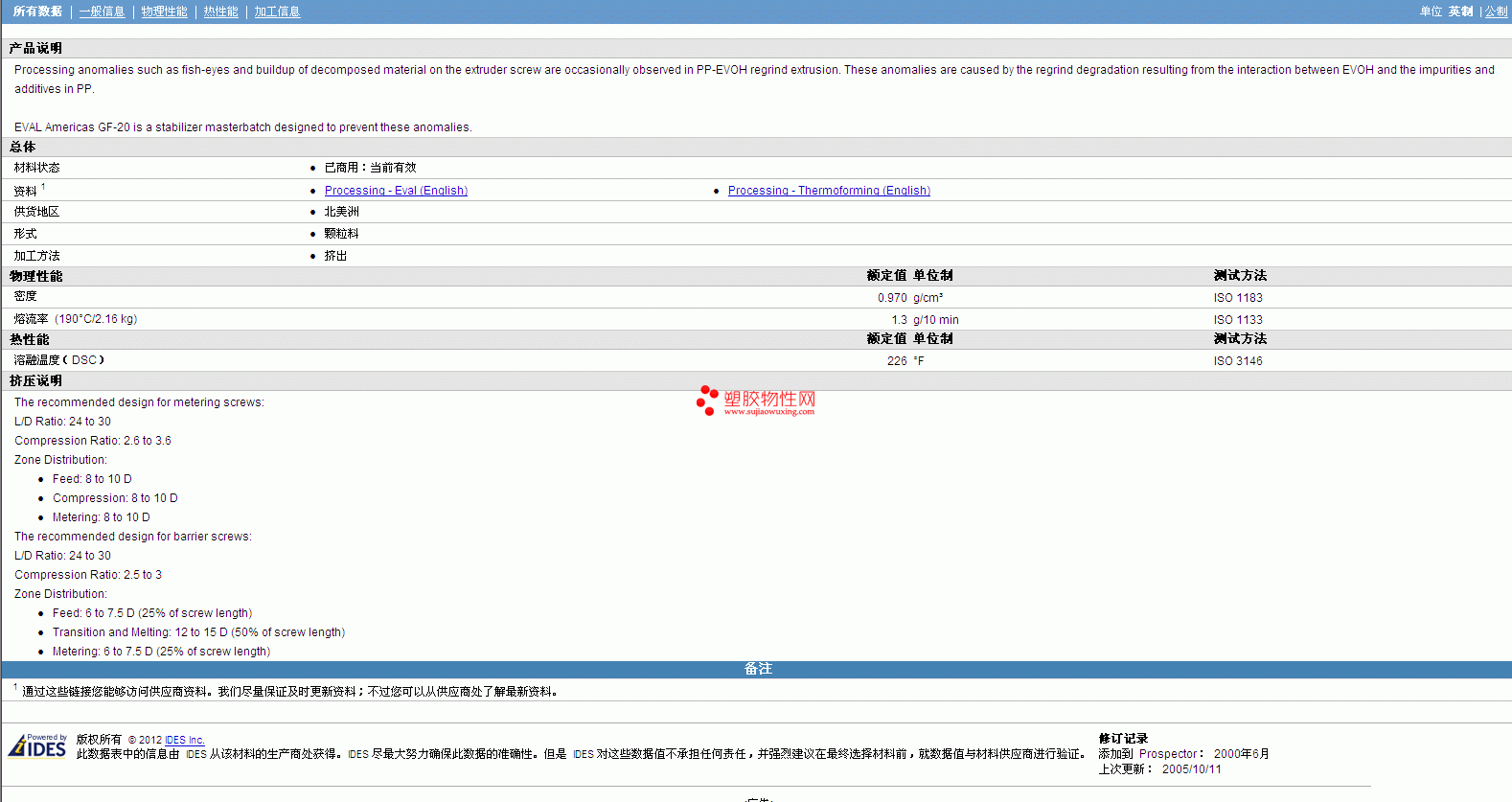This screenshot has width=1512, height=802.
Task: Select 'Feed: 6 to 7.5 D' bullet
Action: (x=152, y=613)
